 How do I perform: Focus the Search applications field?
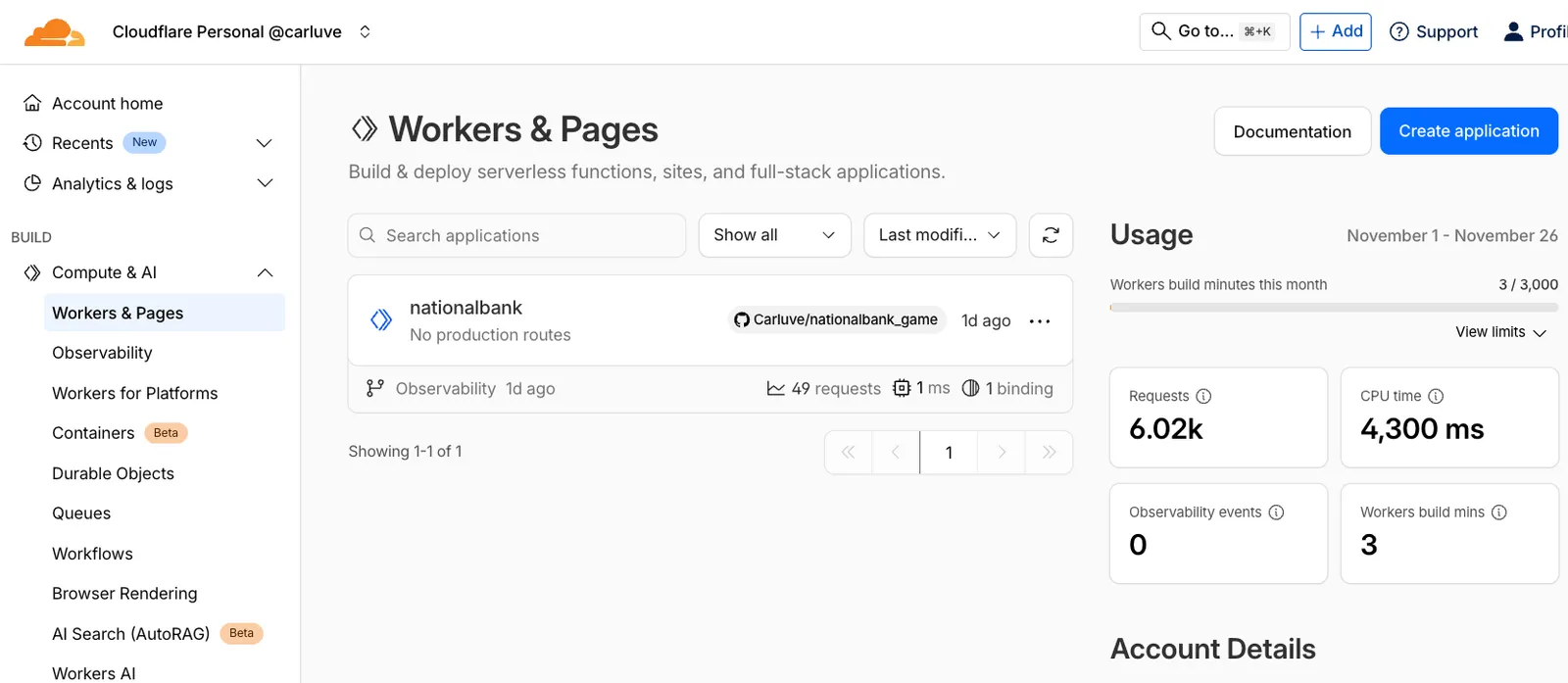[516, 235]
